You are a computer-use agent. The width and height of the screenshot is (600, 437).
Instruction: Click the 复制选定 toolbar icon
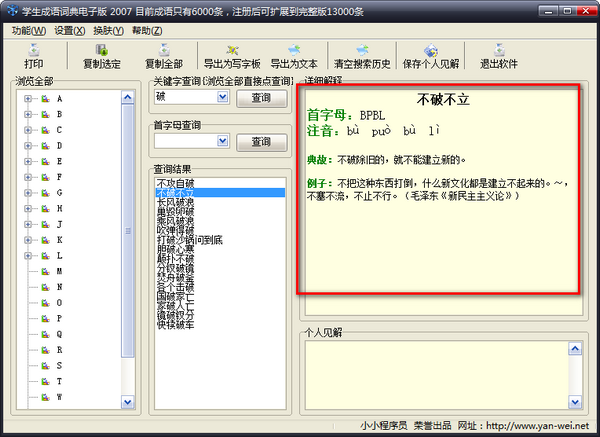[102, 50]
